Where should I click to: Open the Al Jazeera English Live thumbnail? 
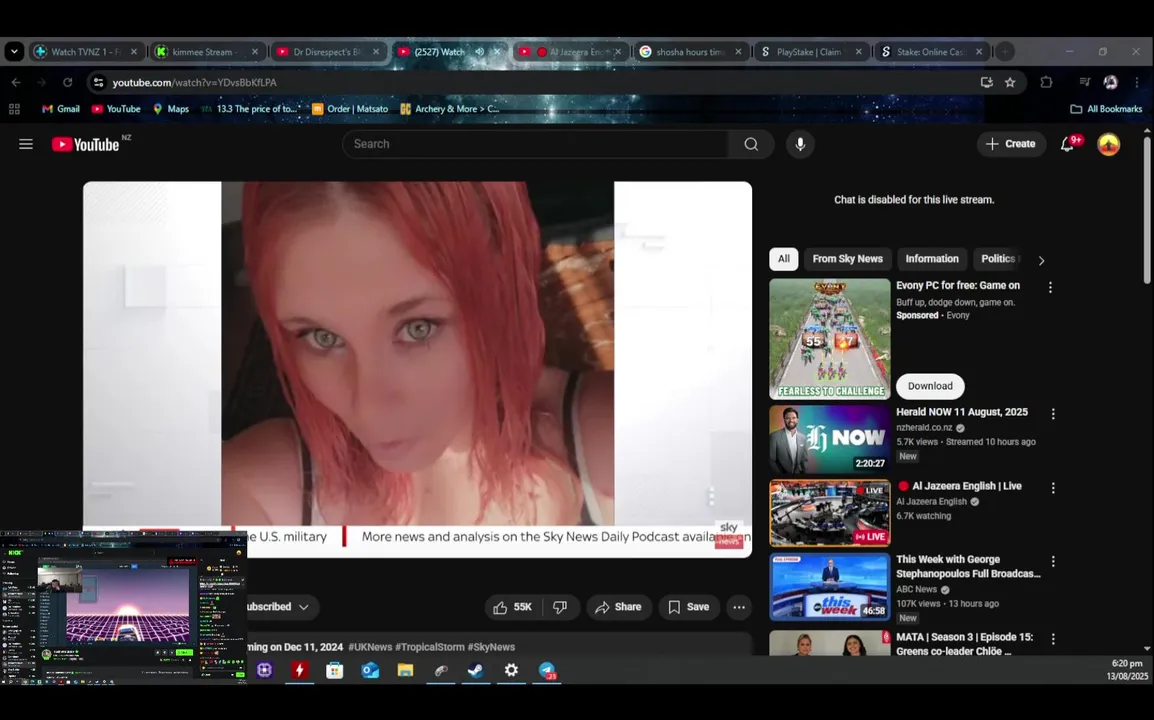pyautogui.click(x=829, y=513)
